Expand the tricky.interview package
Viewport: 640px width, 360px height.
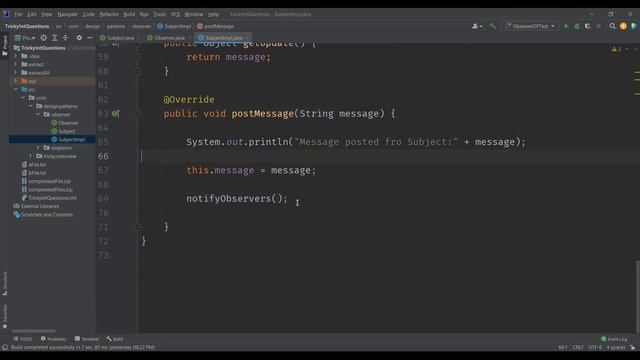[x=31, y=156]
